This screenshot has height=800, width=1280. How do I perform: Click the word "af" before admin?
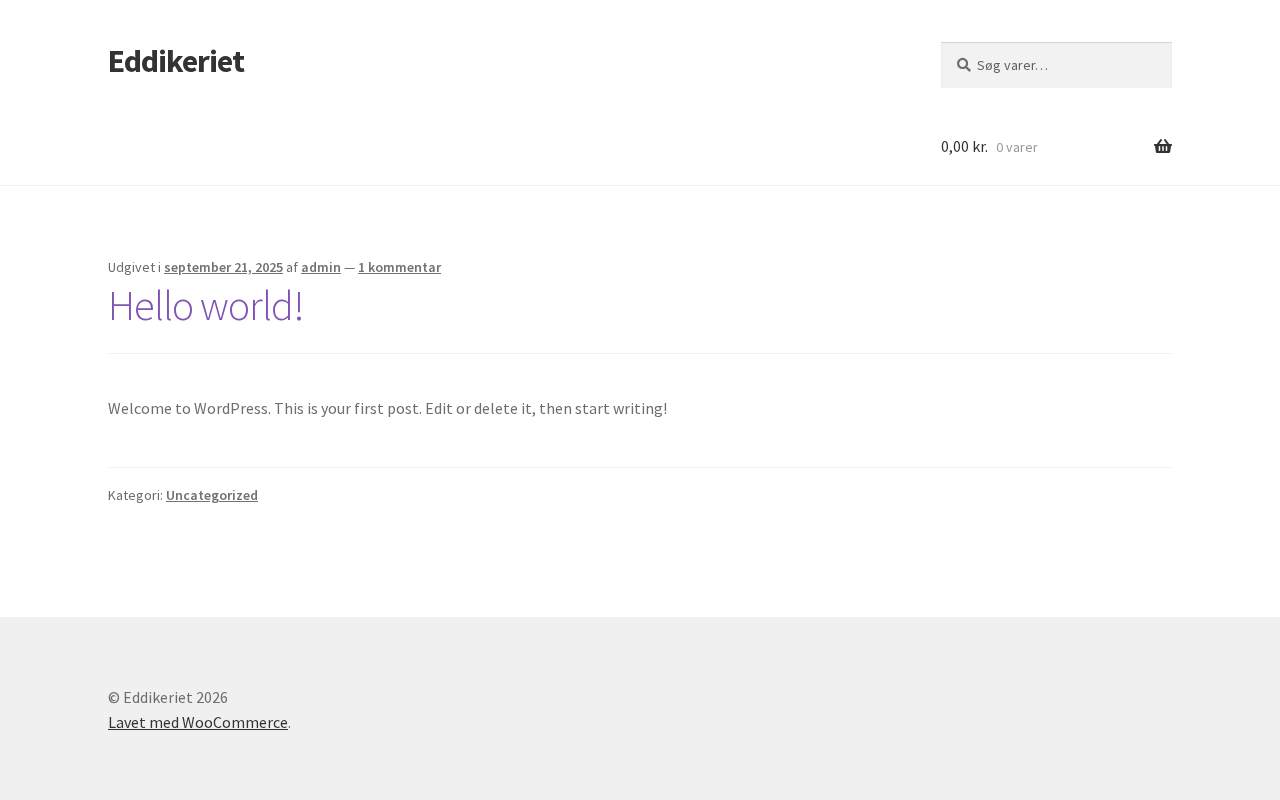click(x=292, y=267)
